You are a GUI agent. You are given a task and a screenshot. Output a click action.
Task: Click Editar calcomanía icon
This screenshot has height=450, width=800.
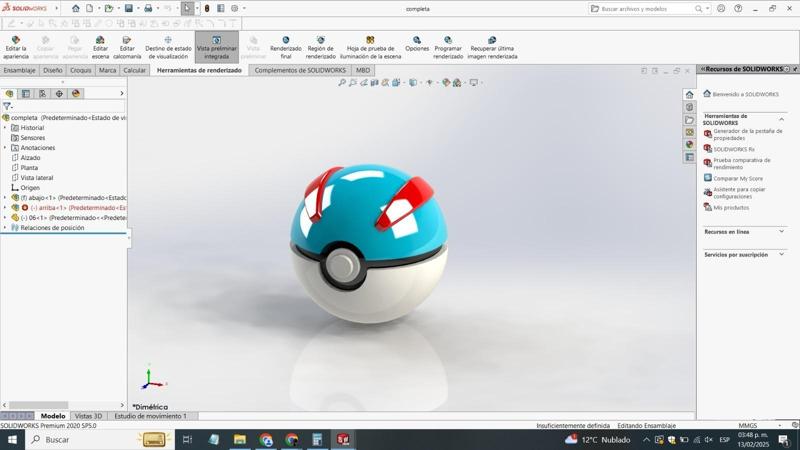click(x=127, y=47)
